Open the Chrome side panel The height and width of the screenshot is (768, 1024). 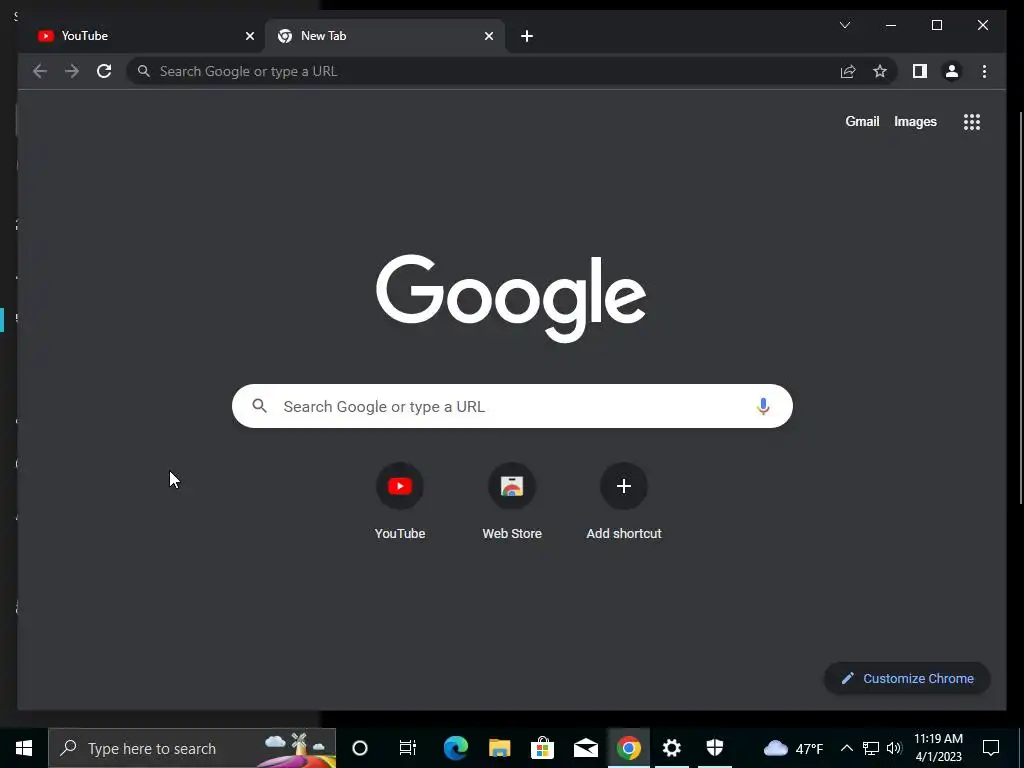[920, 71]
